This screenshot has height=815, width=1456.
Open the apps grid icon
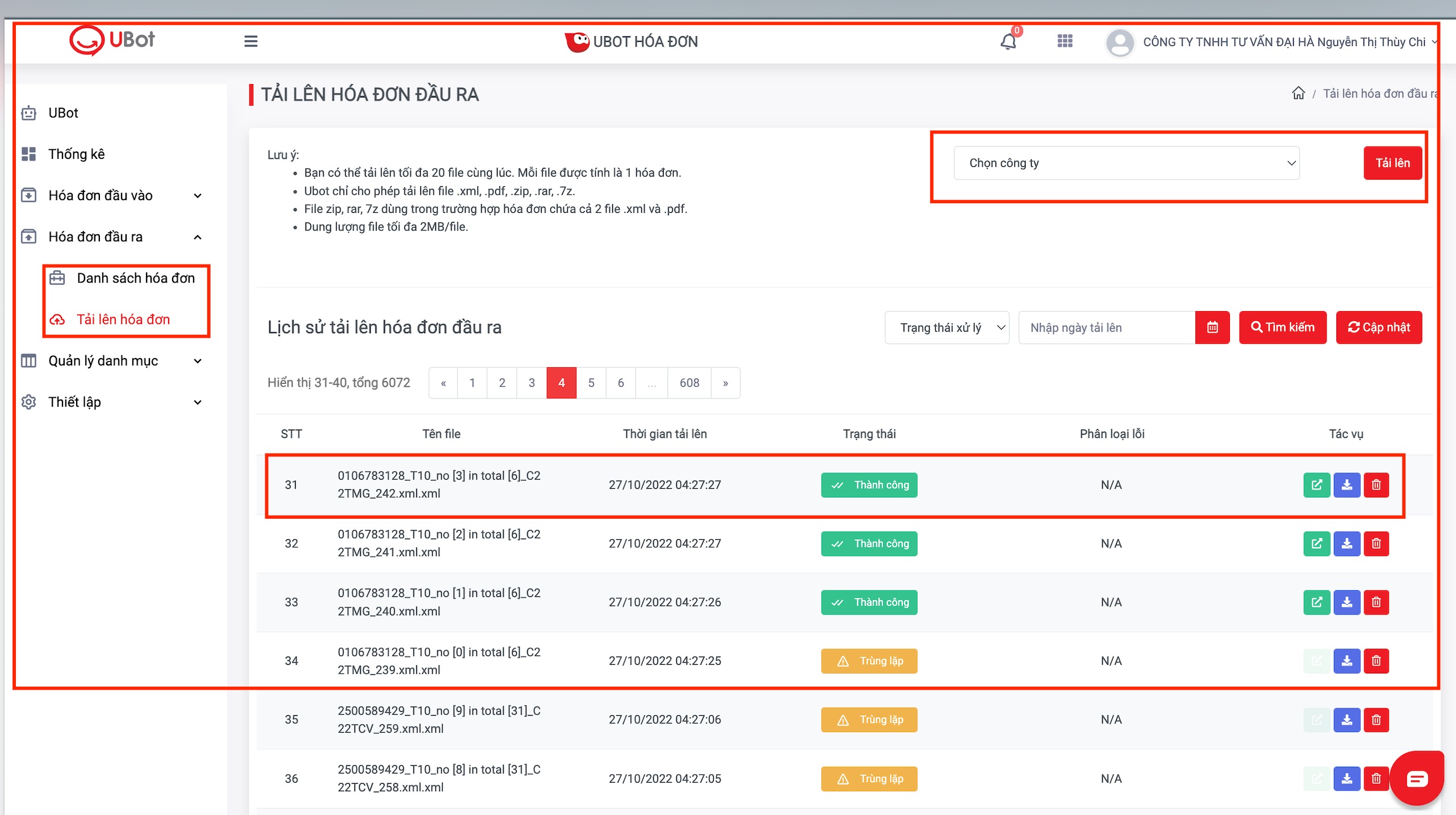[x=1065, y=41]
